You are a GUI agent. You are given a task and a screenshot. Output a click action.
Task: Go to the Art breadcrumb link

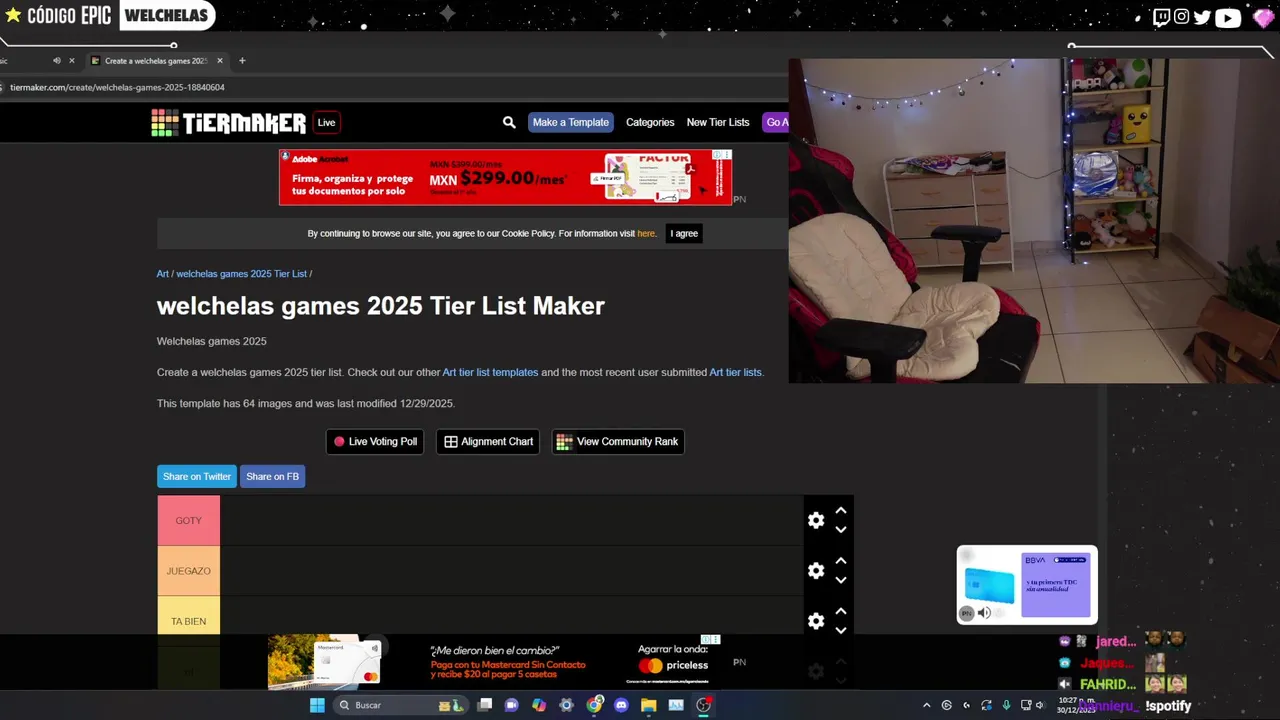[x=162, y=274]
